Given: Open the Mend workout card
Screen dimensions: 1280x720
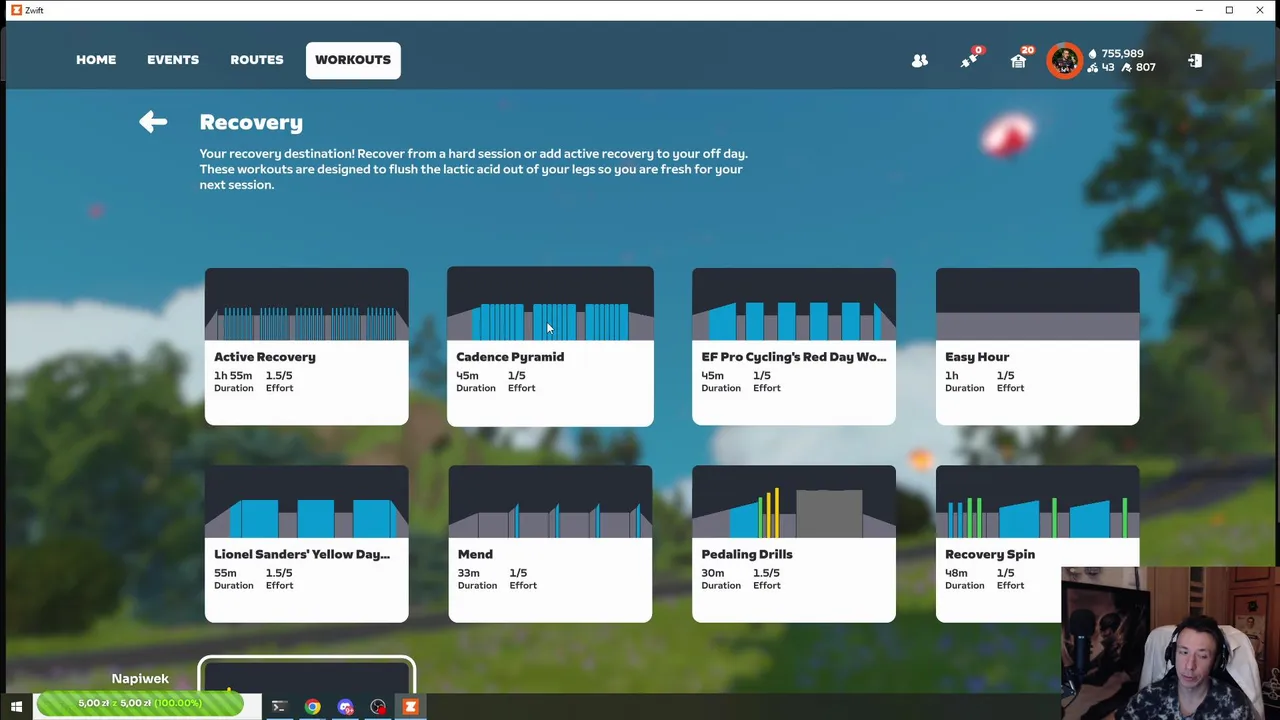Looking at the screenshot, I should (x=550, y=543).
